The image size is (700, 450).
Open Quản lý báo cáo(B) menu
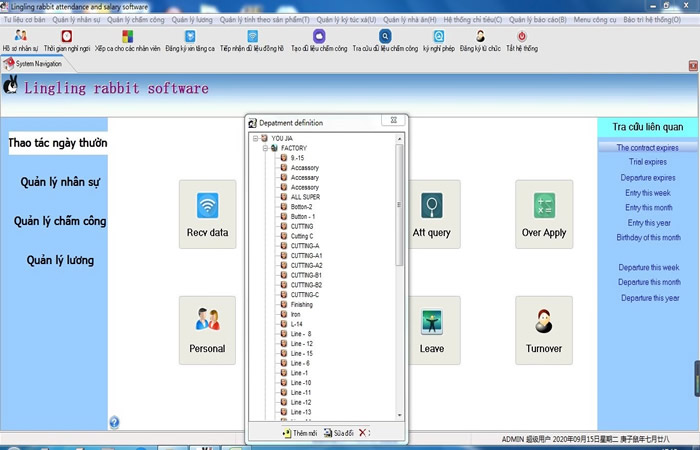538,20
